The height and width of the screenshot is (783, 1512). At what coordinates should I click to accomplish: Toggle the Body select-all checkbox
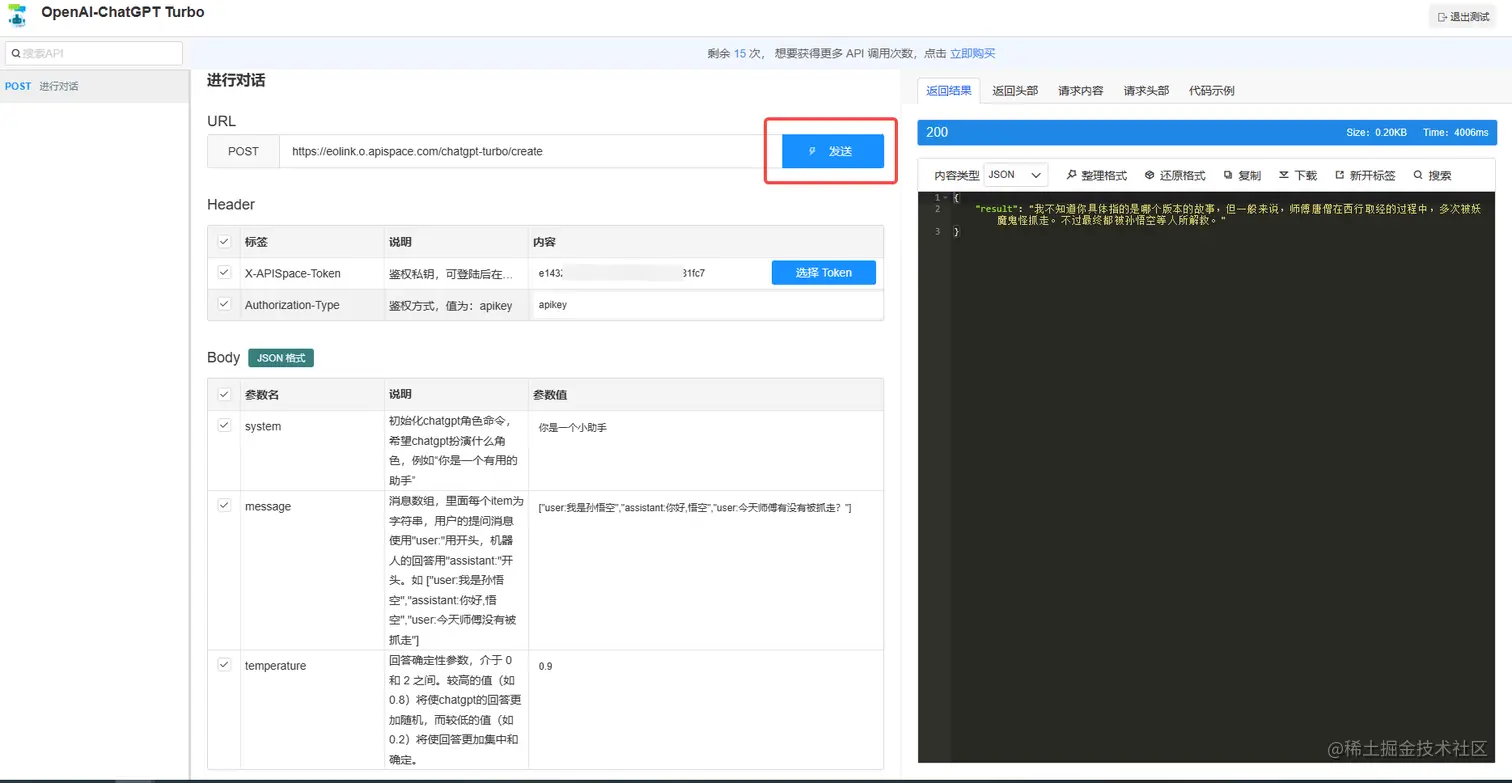[224, 394]
